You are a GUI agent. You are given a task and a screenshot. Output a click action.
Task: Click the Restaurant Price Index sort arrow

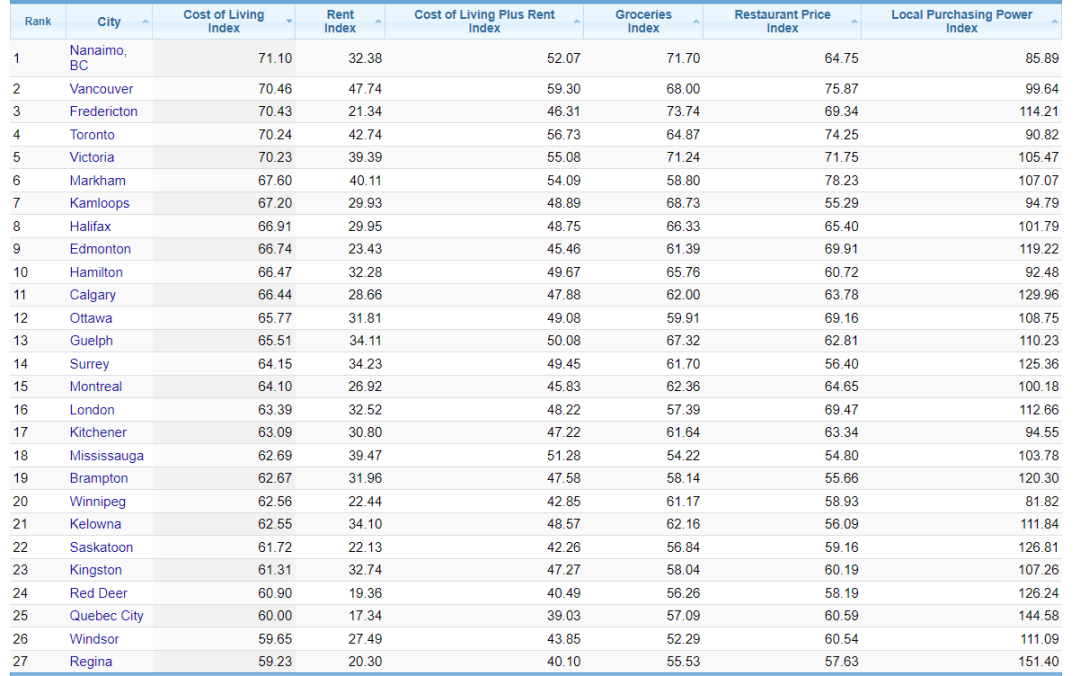855,22
